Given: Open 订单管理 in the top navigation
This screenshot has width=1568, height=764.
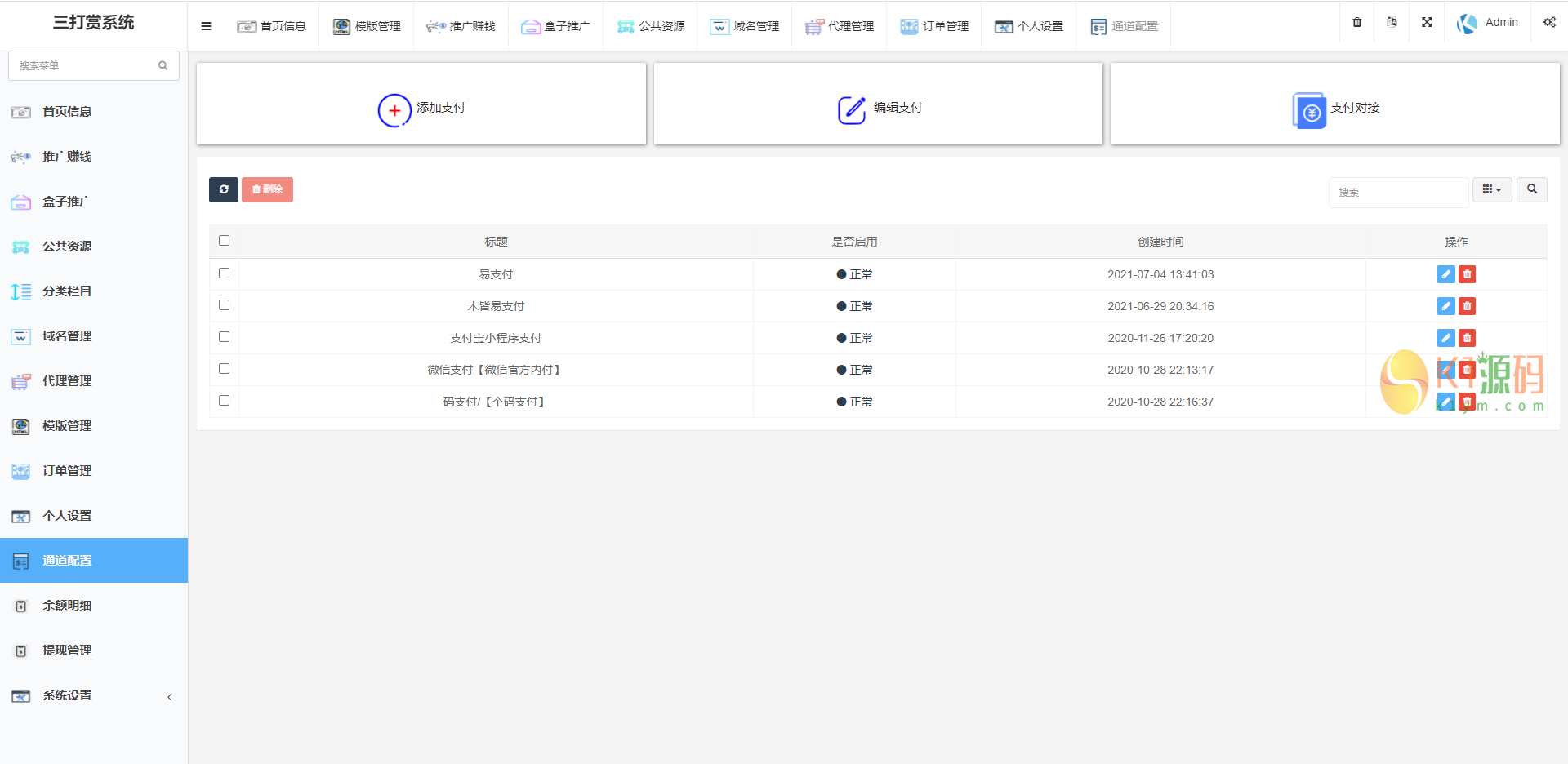Looking at the screenshot, I should tap(934, 26).
